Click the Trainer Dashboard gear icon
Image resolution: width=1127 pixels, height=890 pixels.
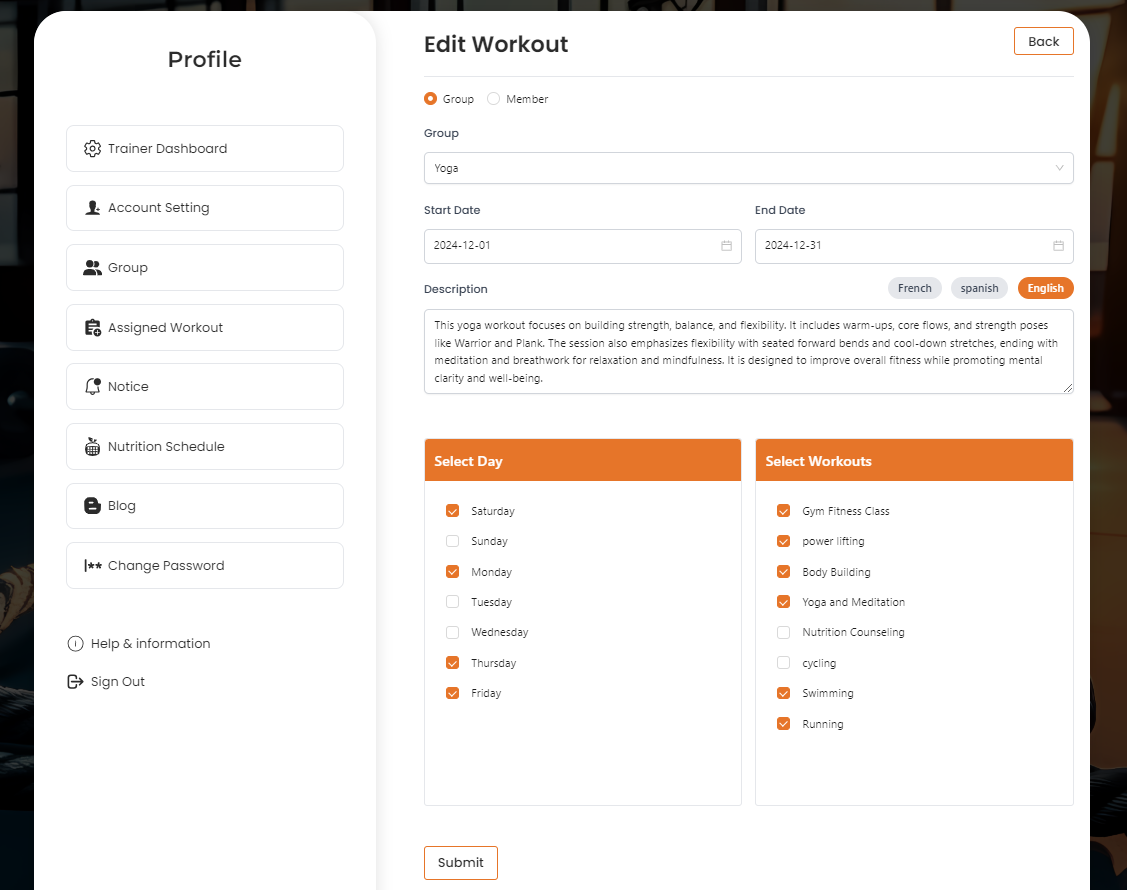(x=92, y=148)
